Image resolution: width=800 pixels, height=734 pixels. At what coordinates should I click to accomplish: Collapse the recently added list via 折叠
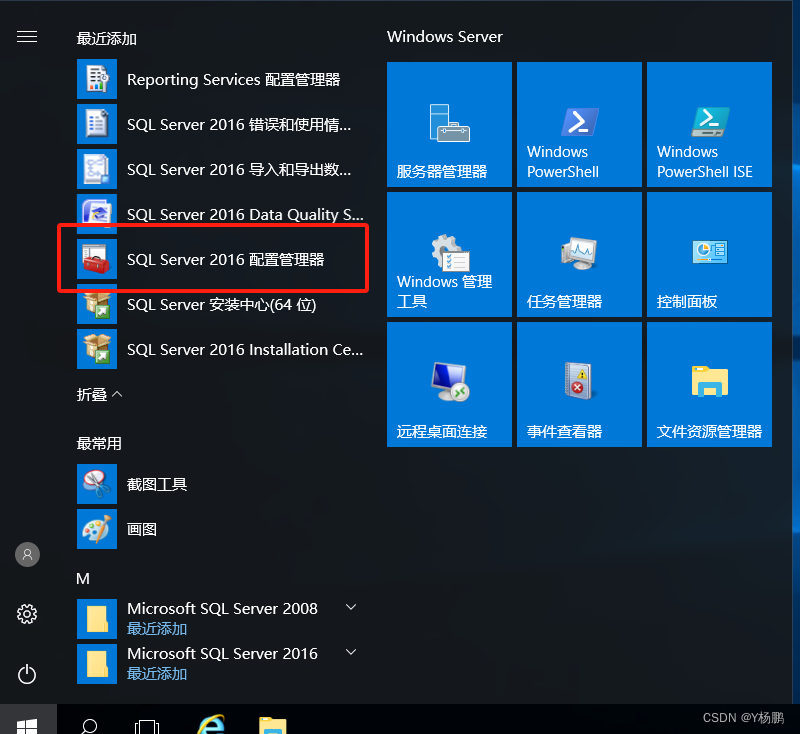pyautogui.click(x=99, y=394)
